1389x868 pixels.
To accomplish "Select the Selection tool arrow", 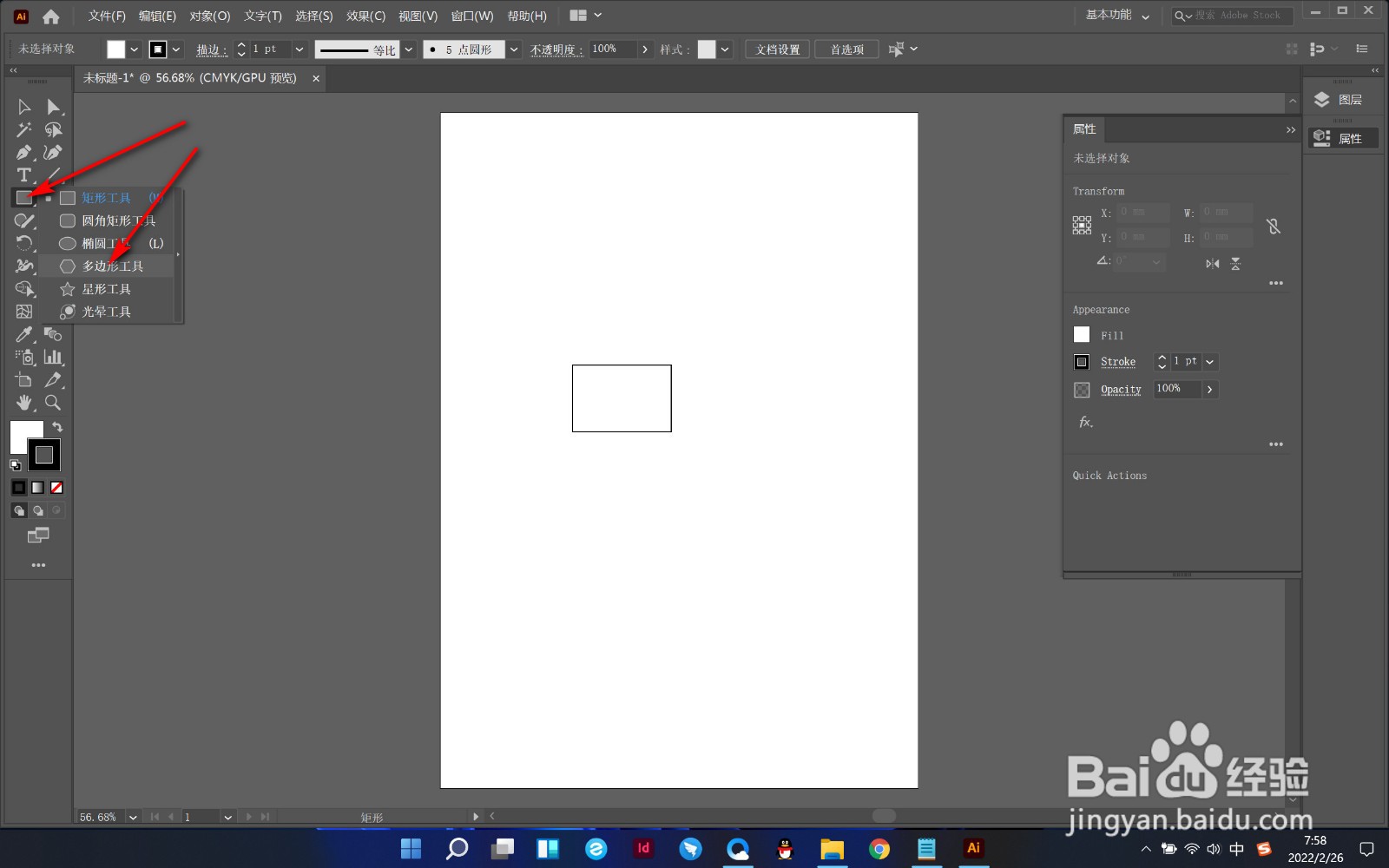I will 24,107.
